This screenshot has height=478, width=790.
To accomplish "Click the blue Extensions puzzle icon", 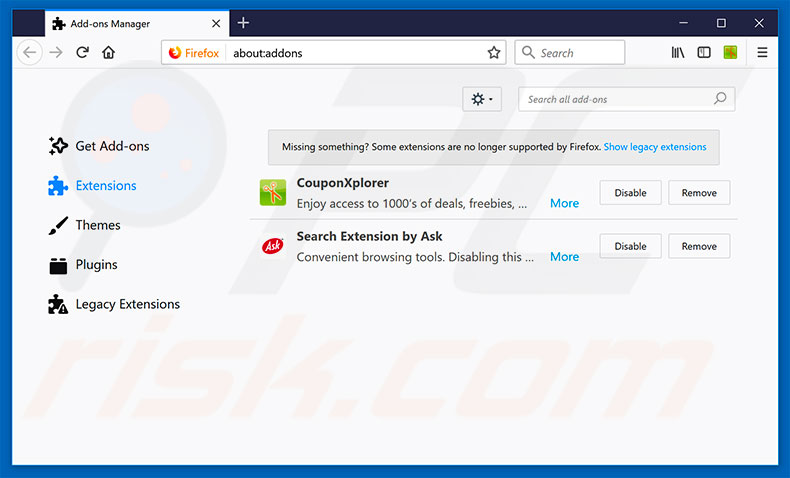I will pos(58,186).
